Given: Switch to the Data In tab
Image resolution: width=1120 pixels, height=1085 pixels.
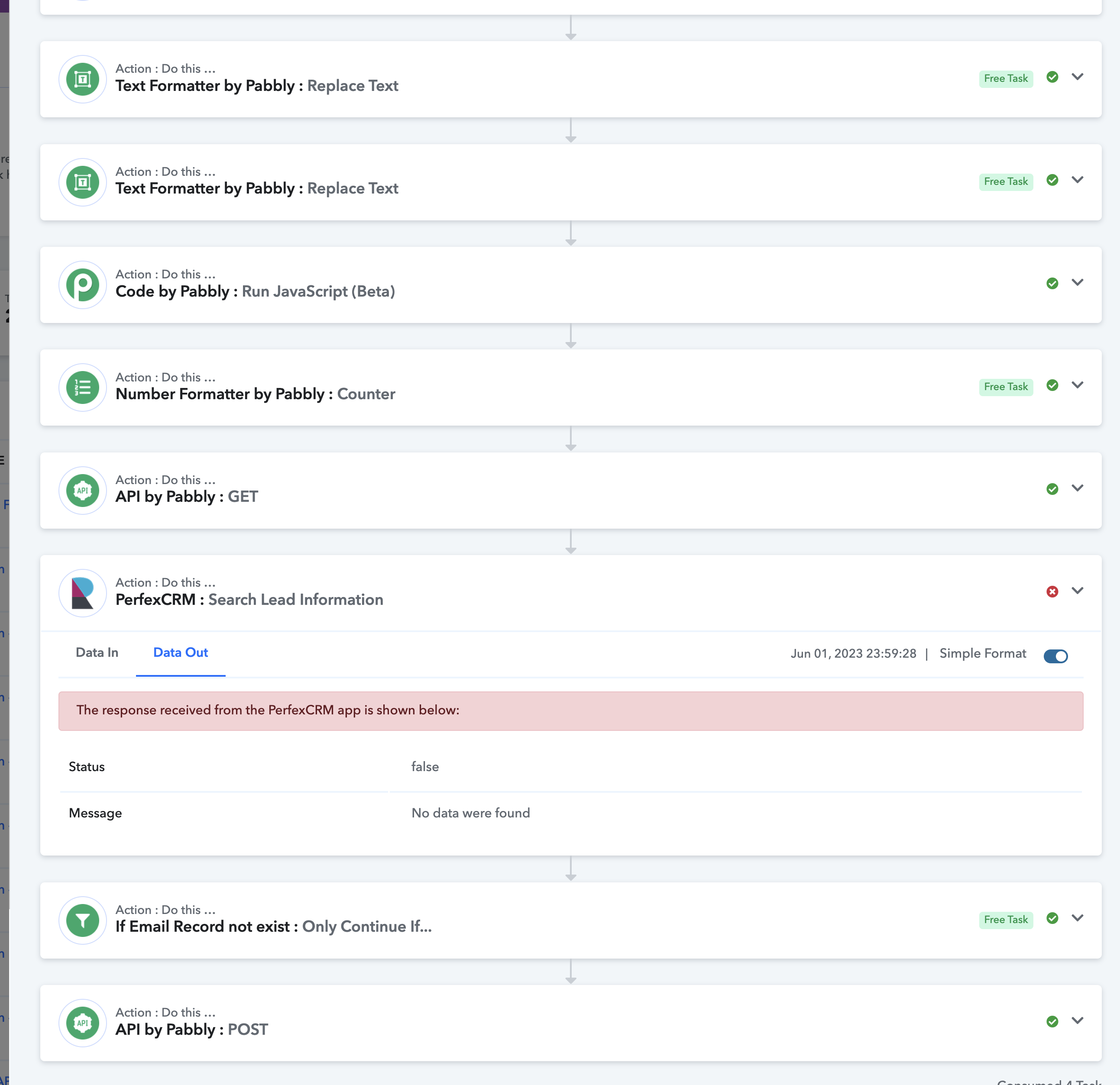Looking at the screenshot, I should [97, 652].
